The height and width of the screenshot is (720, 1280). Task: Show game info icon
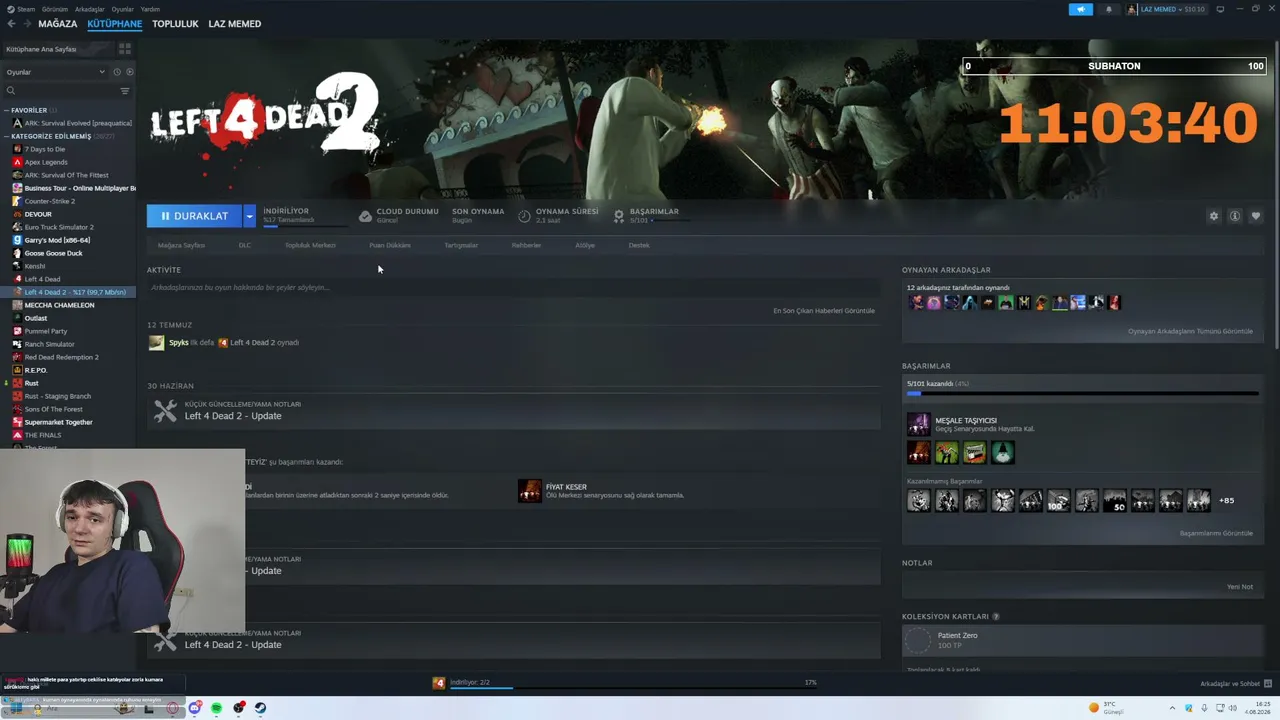(1235, 216)
